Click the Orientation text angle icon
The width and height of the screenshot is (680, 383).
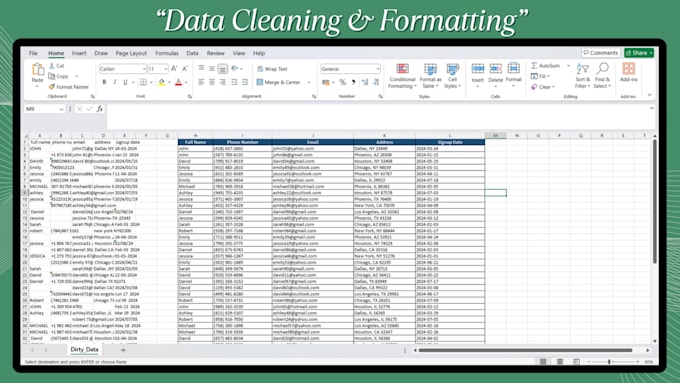pyautogui.click(x=235, y=69)
